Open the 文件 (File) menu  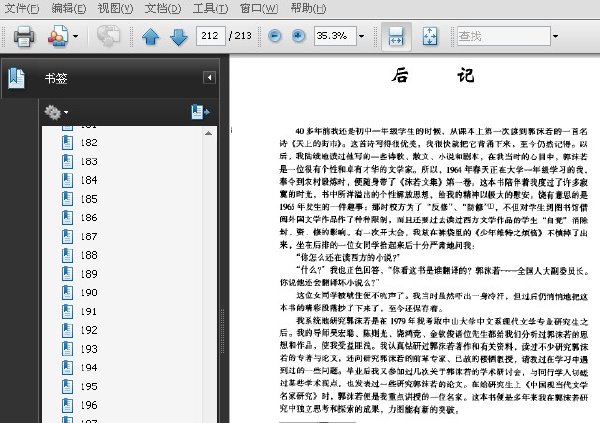(22, 8)
